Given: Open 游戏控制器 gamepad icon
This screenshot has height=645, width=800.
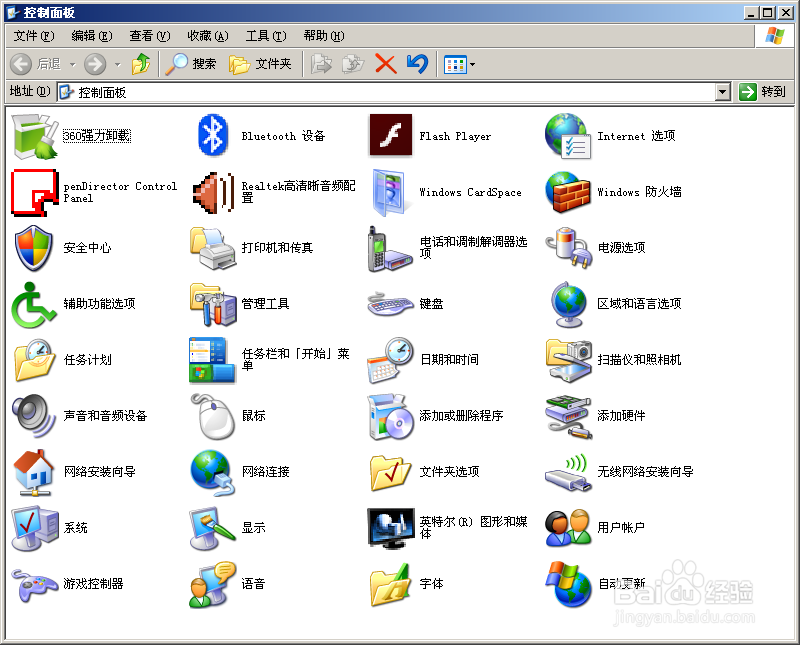Looking at the screenshot, I should [x=35, y=585].
